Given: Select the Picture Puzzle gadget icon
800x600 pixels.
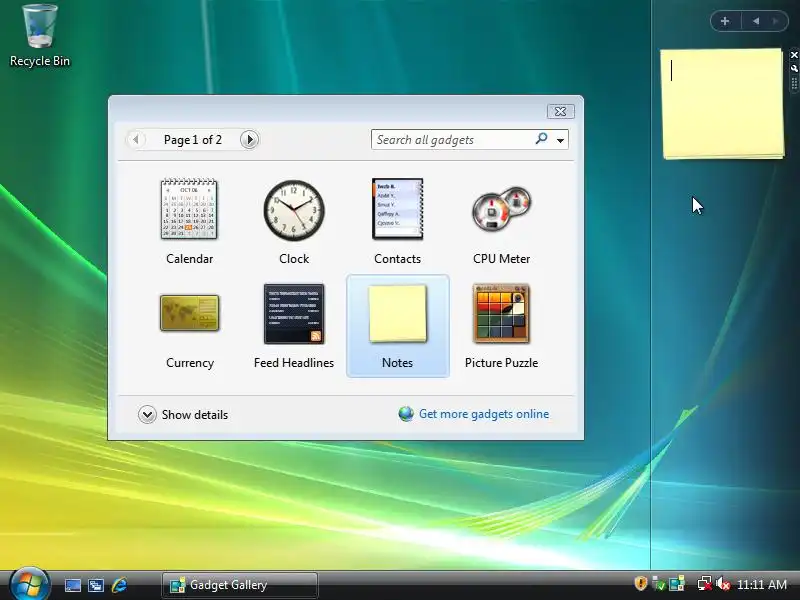Looking at the screenshot, I should (502, 313).
